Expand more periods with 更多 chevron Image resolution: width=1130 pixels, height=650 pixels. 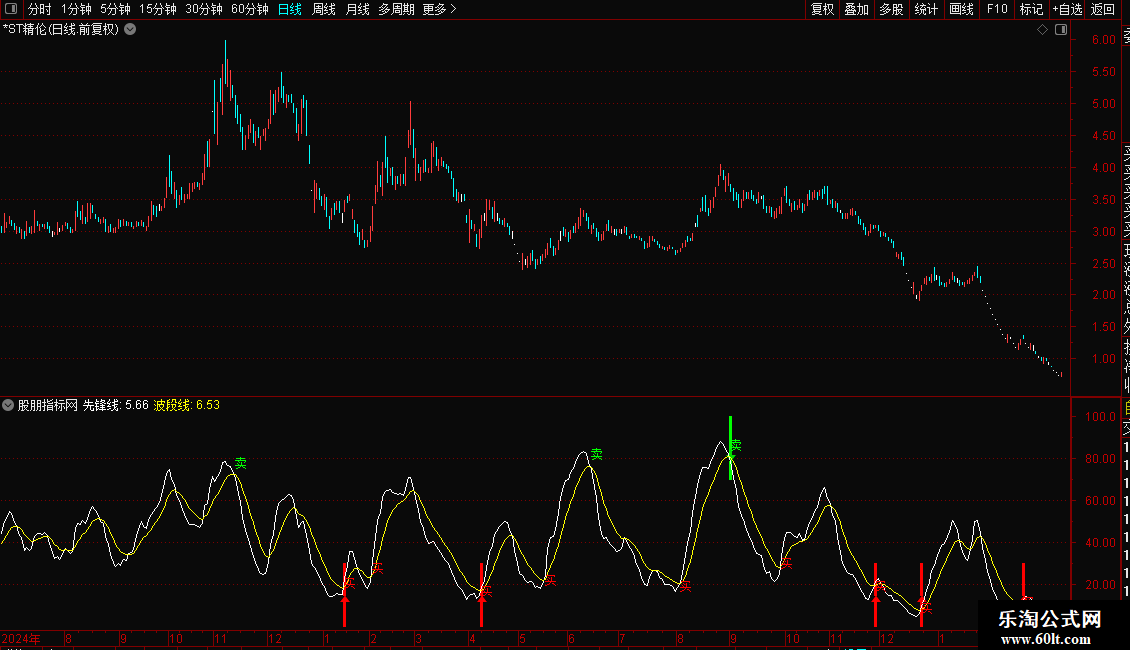(440, 9)
